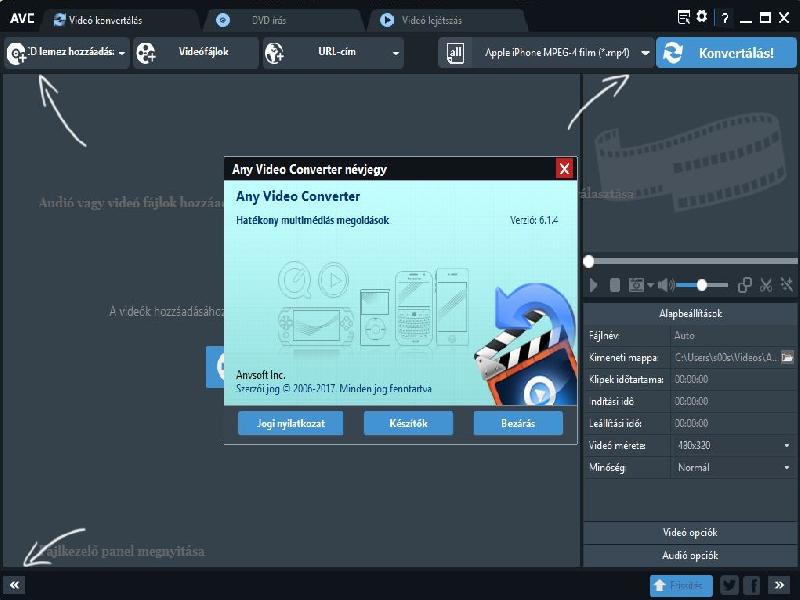The image size is (800, 600).
Task: Click the Frissítés upgrade button
Action: (681, 585)
